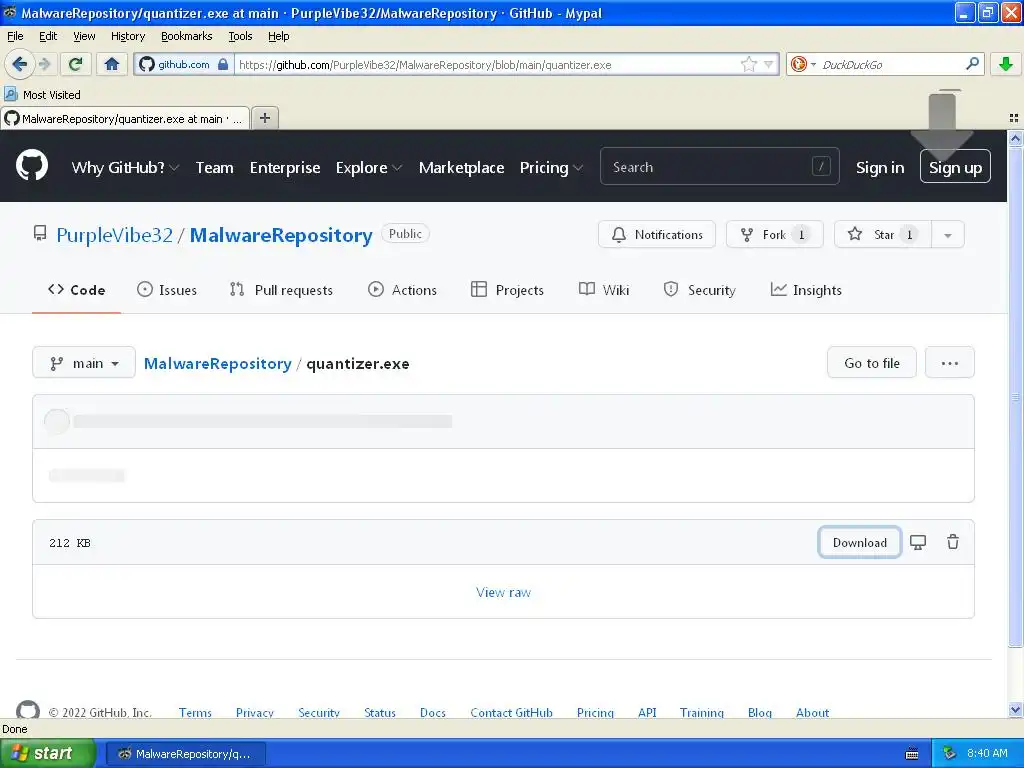Expand the Why GitHub? menu
Viewport: 1024px width, 768px height.
click(x=125, y=168)
